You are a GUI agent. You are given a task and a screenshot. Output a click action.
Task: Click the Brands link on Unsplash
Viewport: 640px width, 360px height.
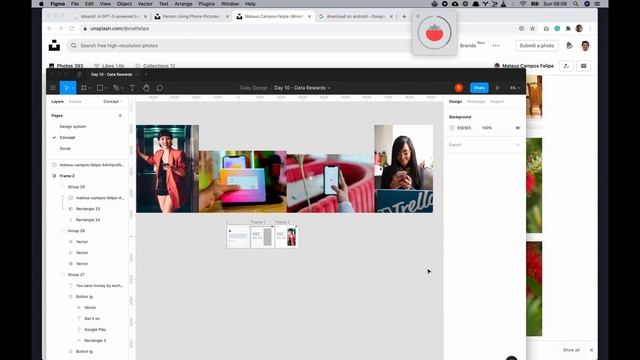pos(468,46)
